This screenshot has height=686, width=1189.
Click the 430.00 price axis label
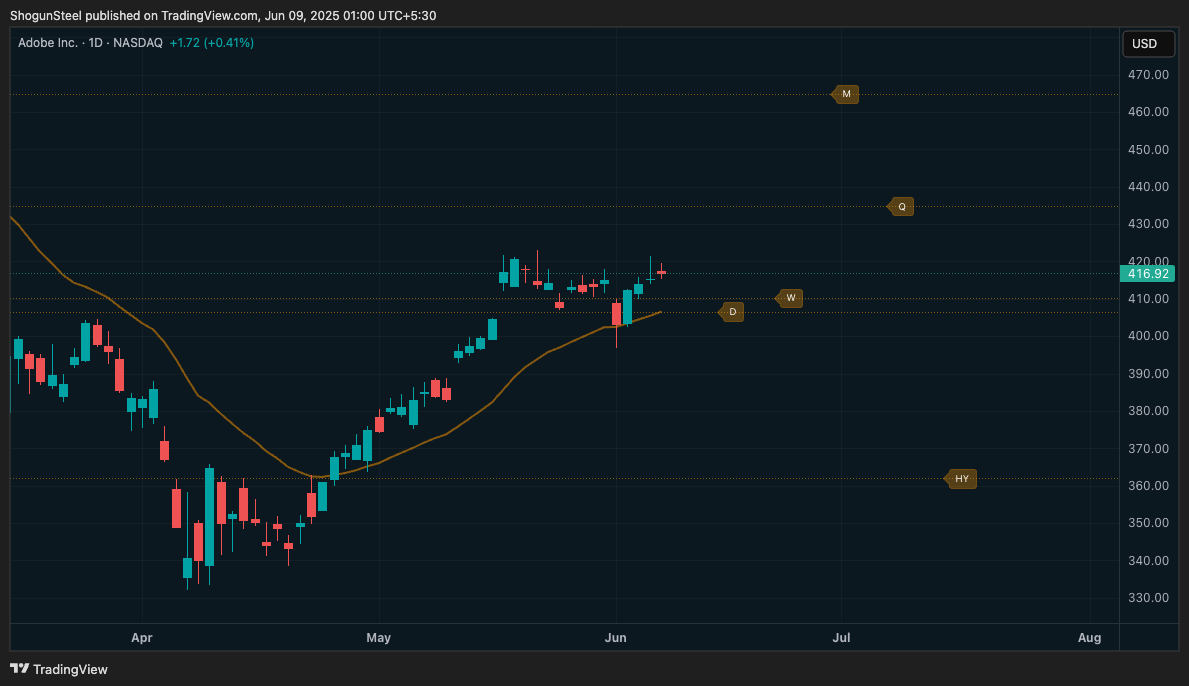pos(1148,224)
